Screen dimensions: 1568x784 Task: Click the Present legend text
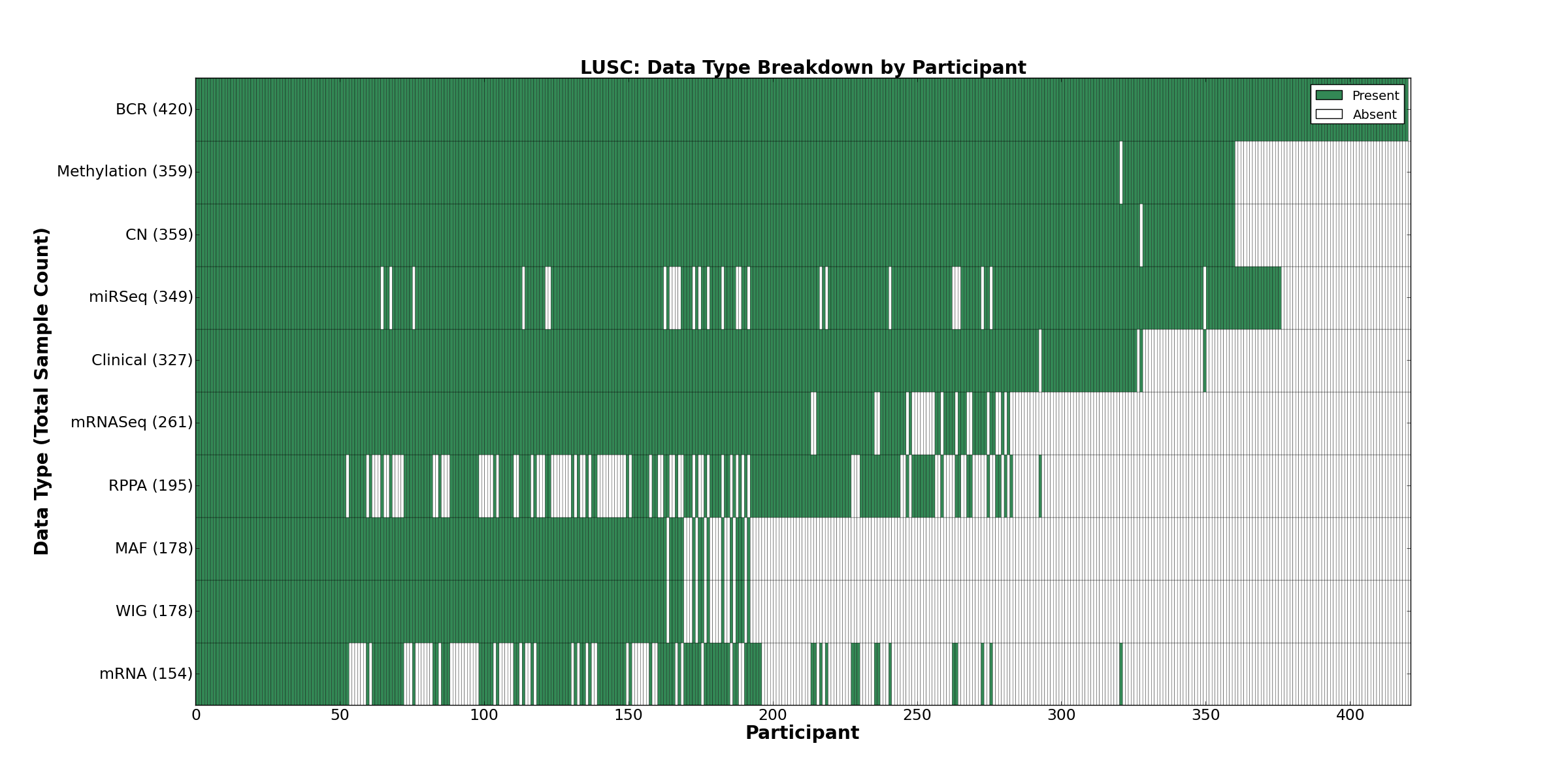[1375, 96]
